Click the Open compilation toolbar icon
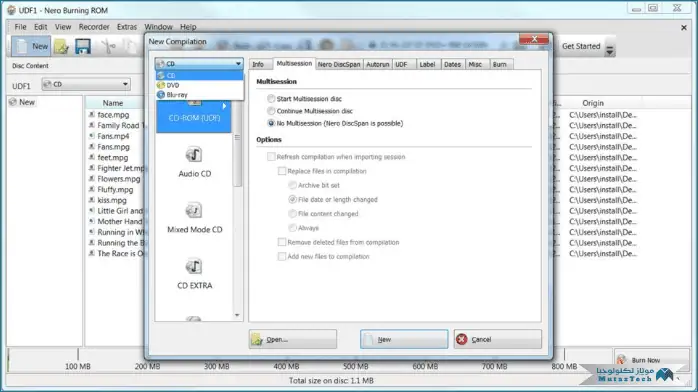This screenshot has width=698, height=392. click(x=61, y=46)
